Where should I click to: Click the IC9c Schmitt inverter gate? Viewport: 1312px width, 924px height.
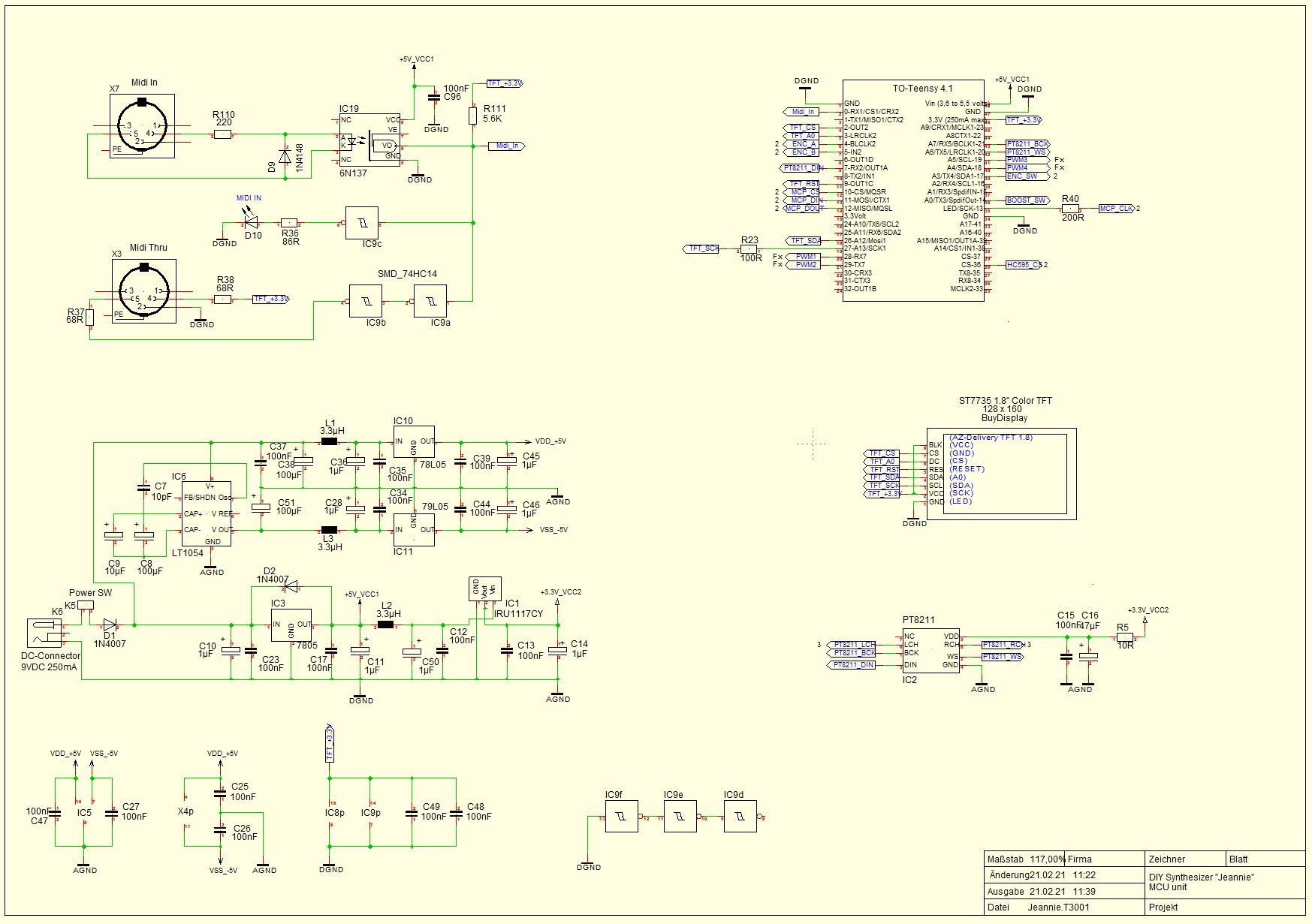tap(362, 224)
